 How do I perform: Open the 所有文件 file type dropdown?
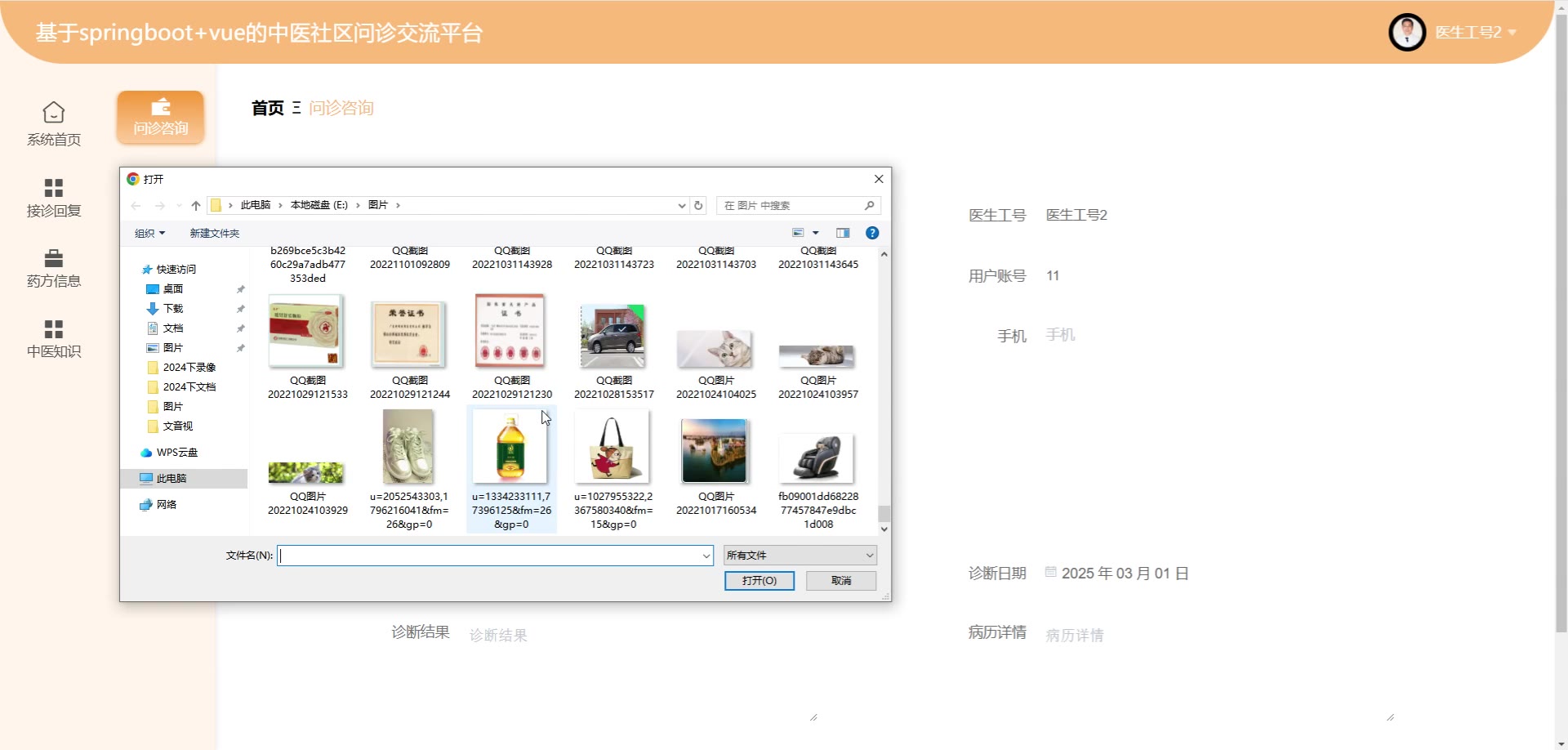click(x=800, y=556)
